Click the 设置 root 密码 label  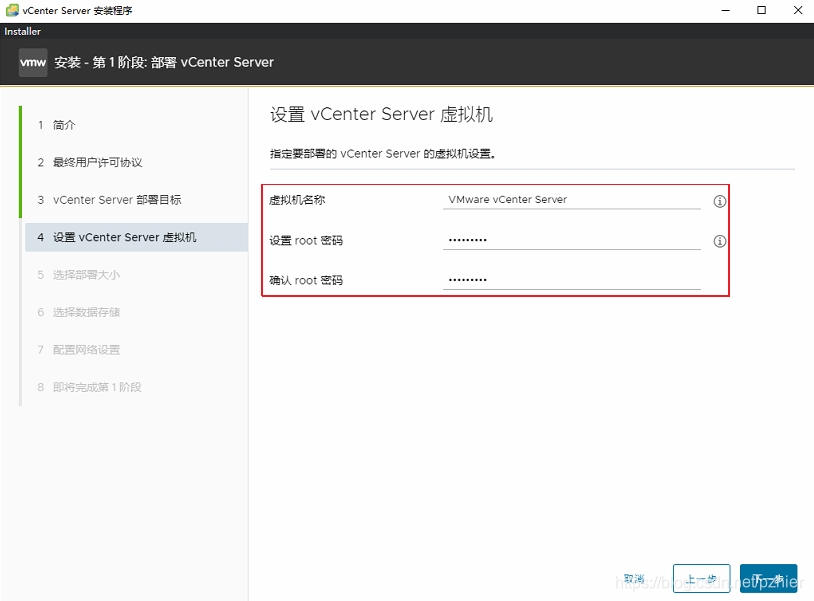pyautogui.click(x=306, y=240)
